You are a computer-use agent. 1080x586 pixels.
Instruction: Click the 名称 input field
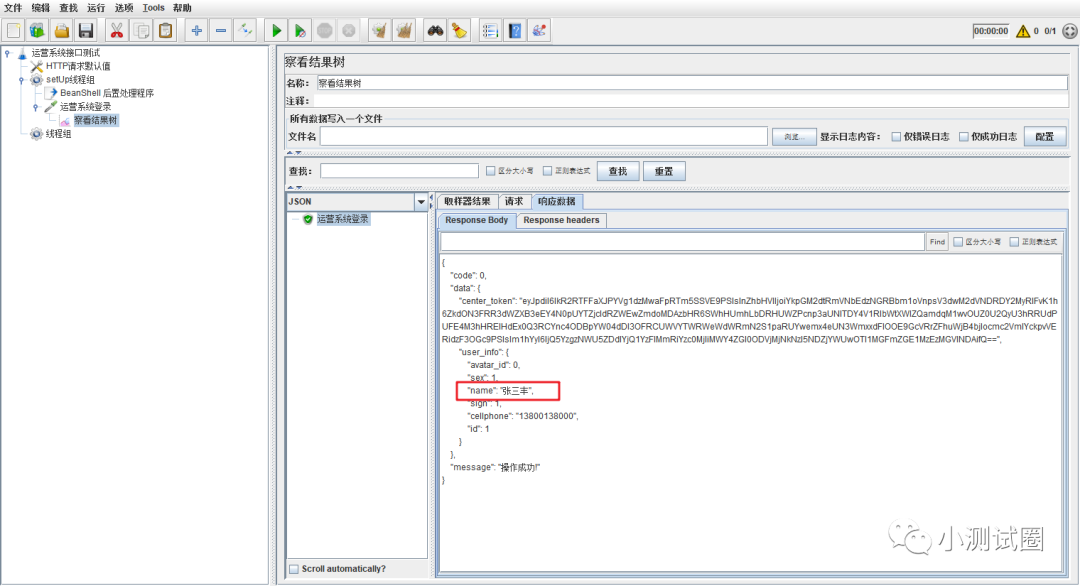click(692, 83)
